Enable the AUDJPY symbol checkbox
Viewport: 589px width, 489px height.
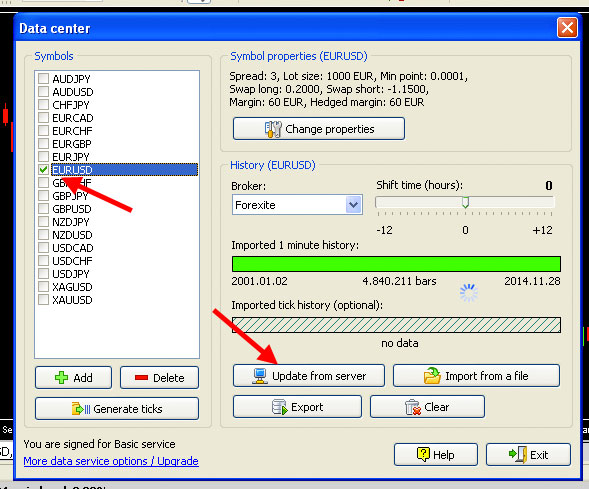click(x=44, y=78)
